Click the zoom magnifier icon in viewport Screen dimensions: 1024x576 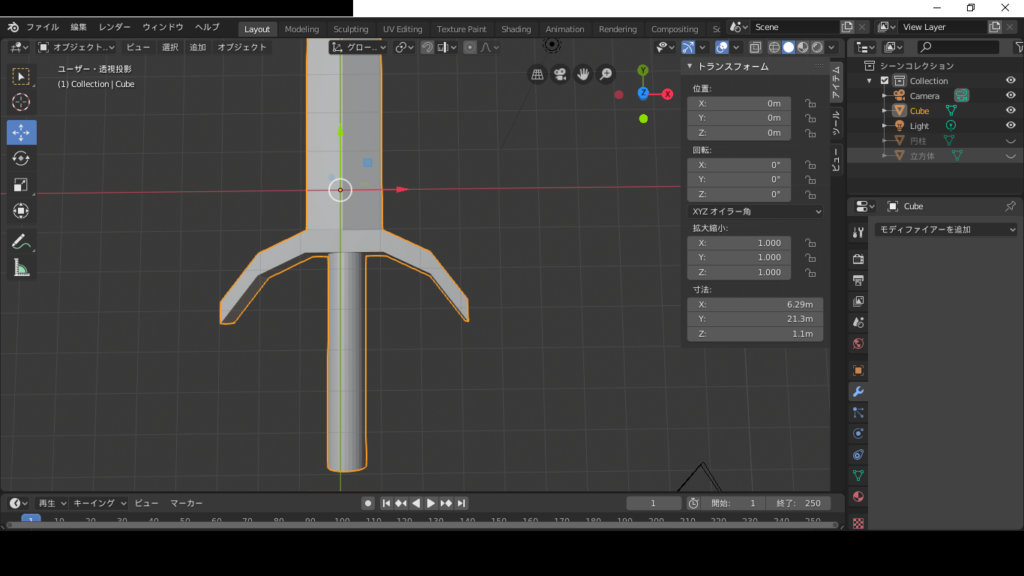coord(606,74)
